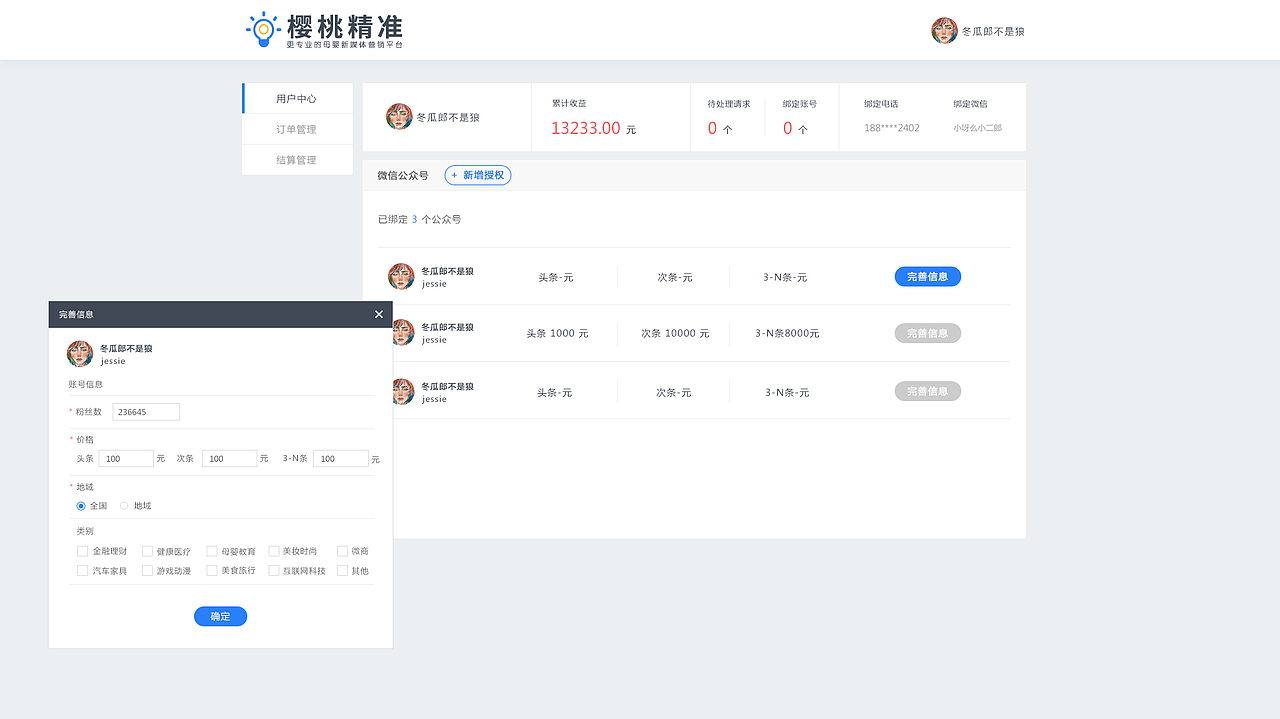Viewport: 1280px width, 719px height.
Task: Check the 互联网科技 category checkbox
Action: point(275,570)
